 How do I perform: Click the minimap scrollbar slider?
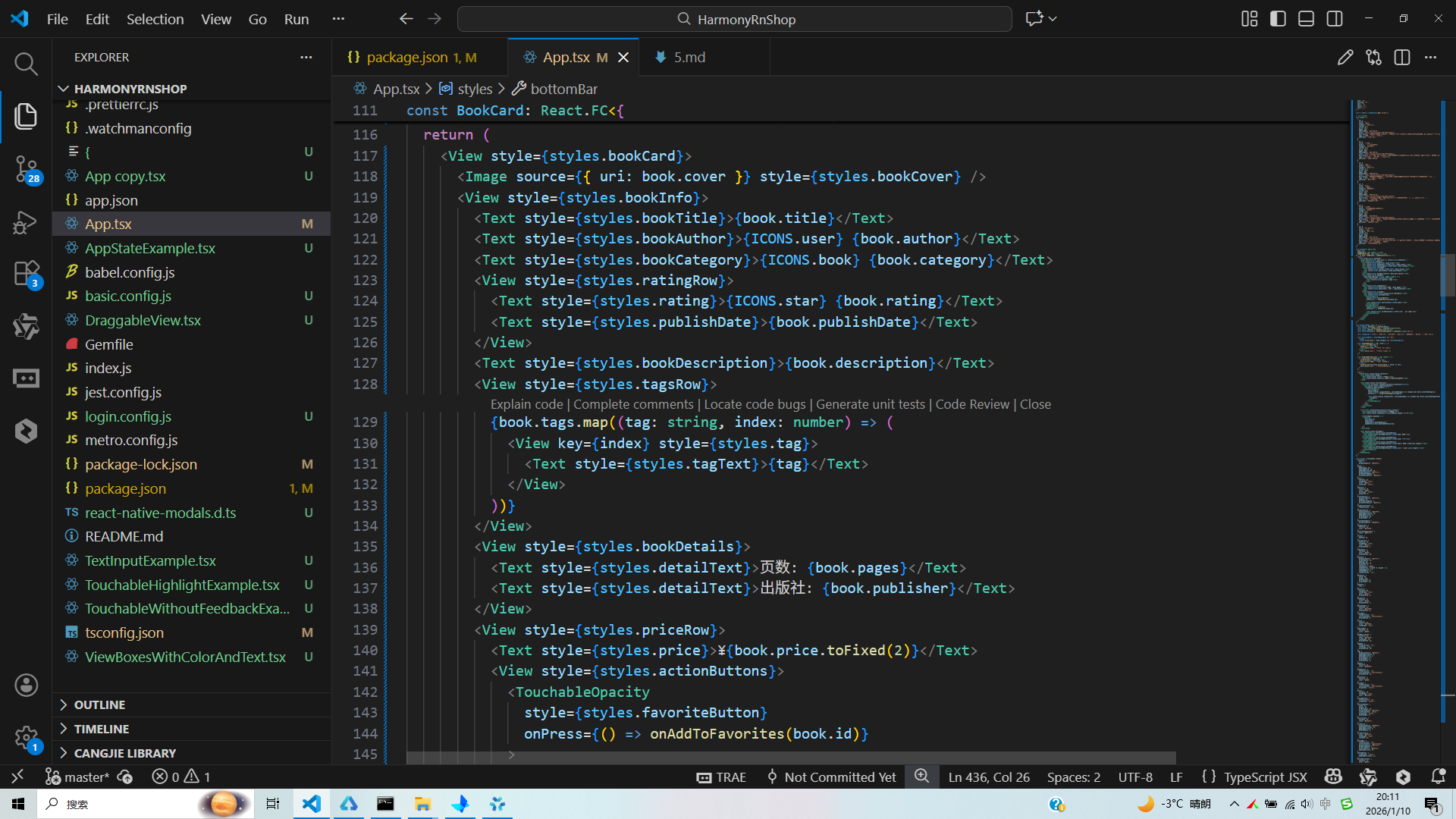(1447, 275)
